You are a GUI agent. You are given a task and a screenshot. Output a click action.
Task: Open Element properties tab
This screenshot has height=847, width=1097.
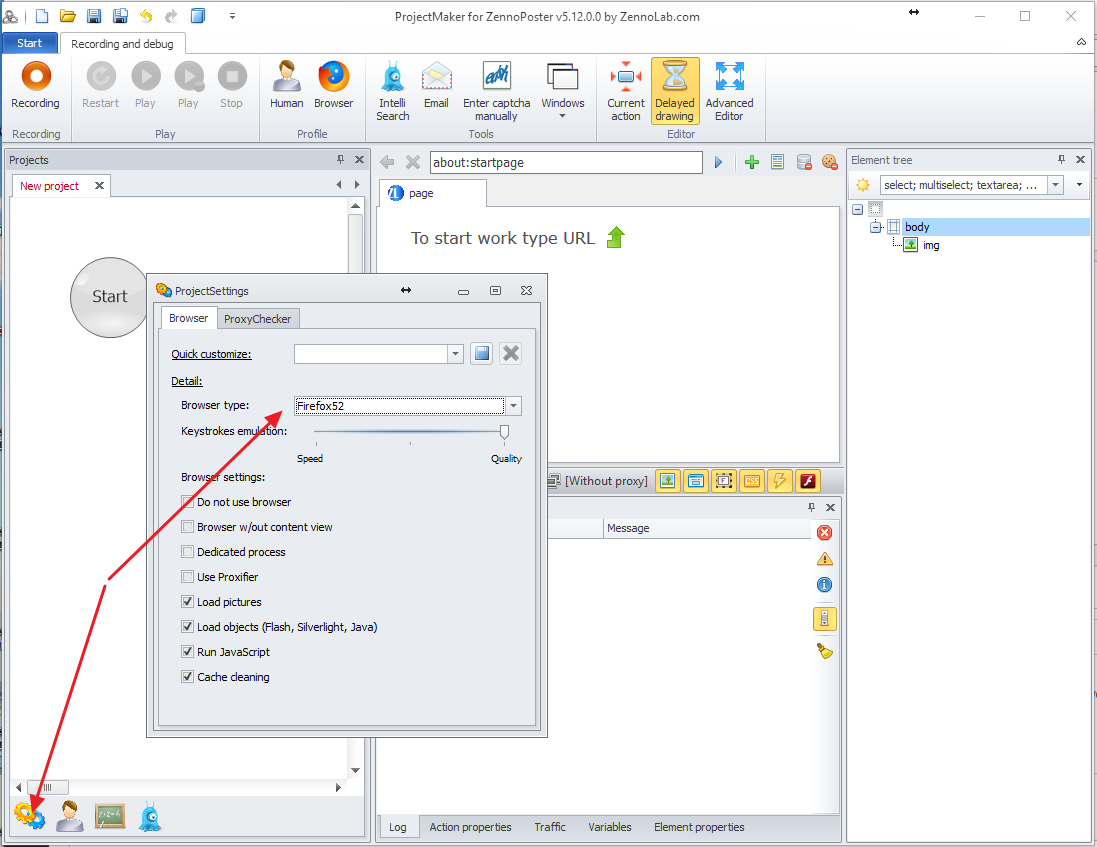(x=699, y=827)
